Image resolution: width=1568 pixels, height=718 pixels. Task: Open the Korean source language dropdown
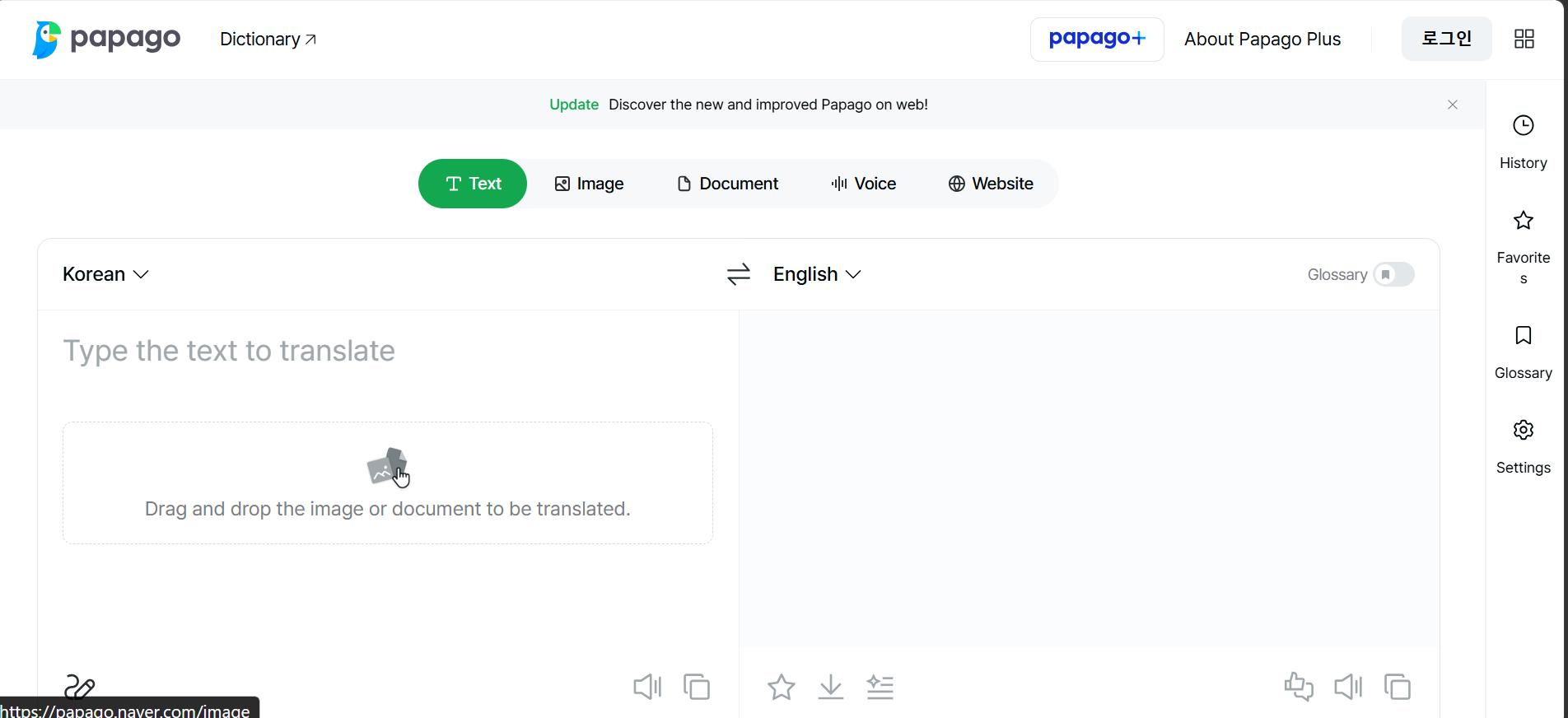(105, 274)
